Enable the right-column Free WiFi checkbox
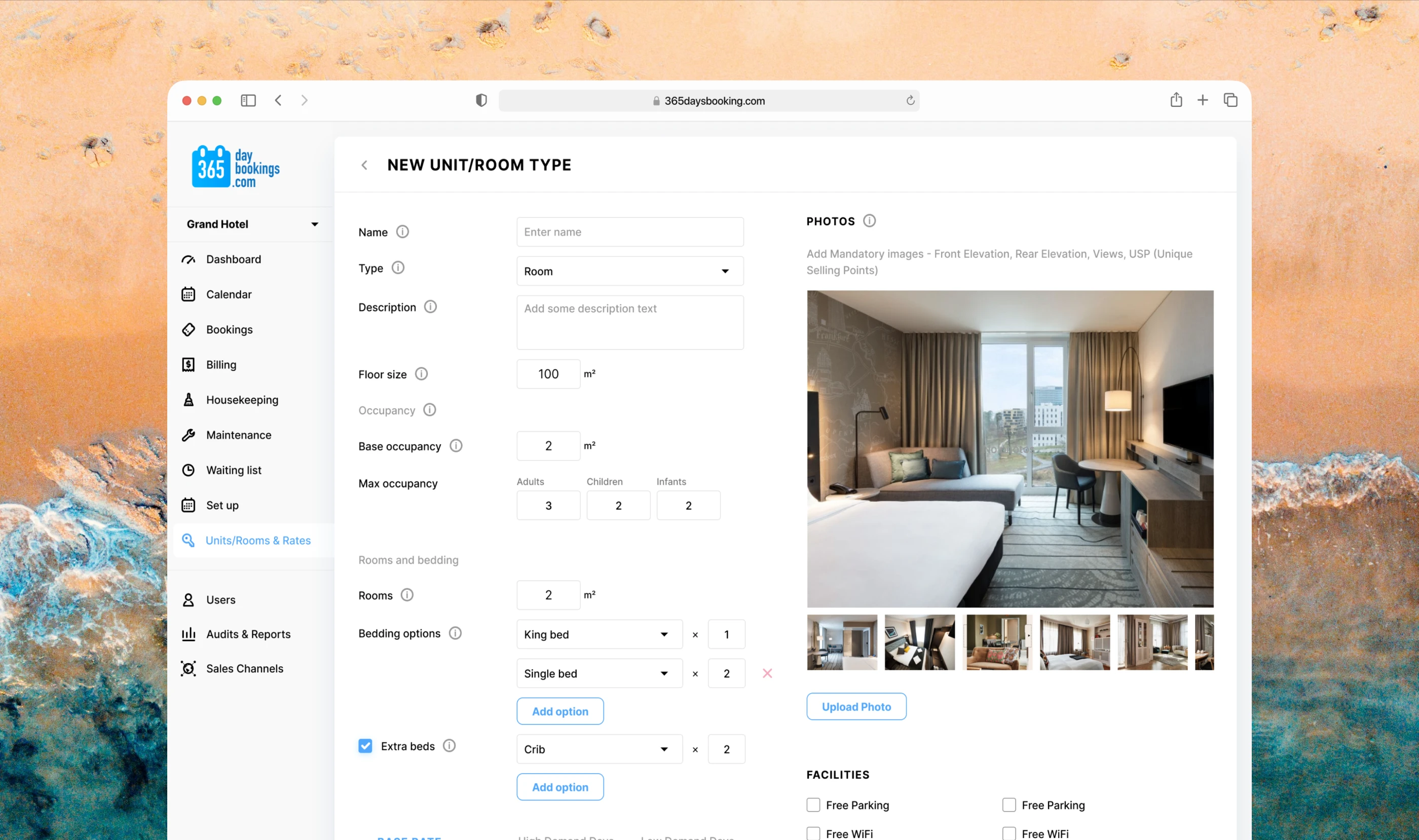The width and height of the screenshot is (1419, 840). pyautogui.click(x=1009, y=833)
